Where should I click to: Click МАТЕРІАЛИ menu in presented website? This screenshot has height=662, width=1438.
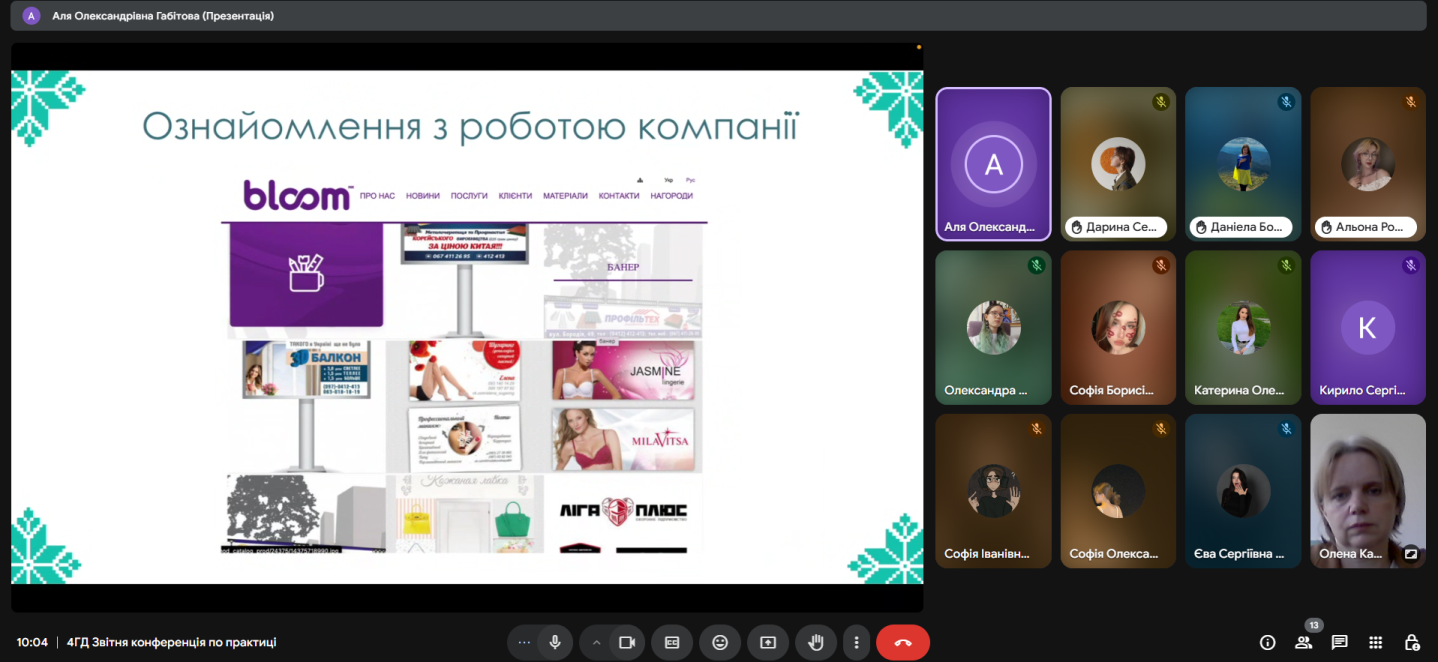(x=565, y=196)
